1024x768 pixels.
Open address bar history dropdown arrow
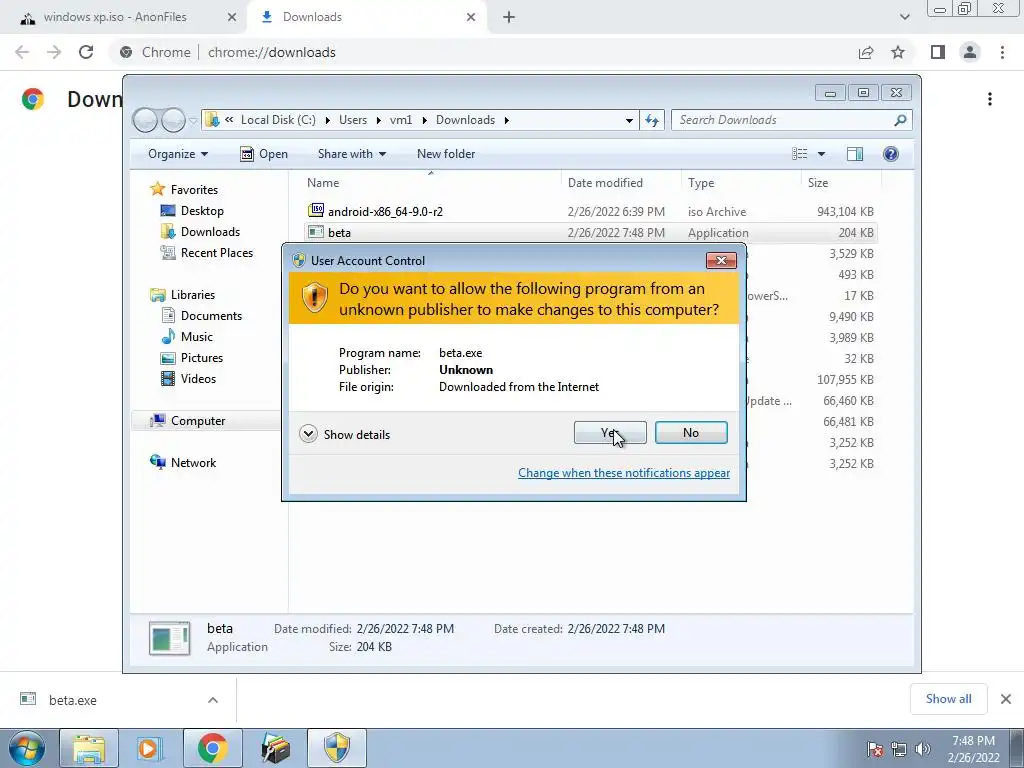tap(629, 120)
